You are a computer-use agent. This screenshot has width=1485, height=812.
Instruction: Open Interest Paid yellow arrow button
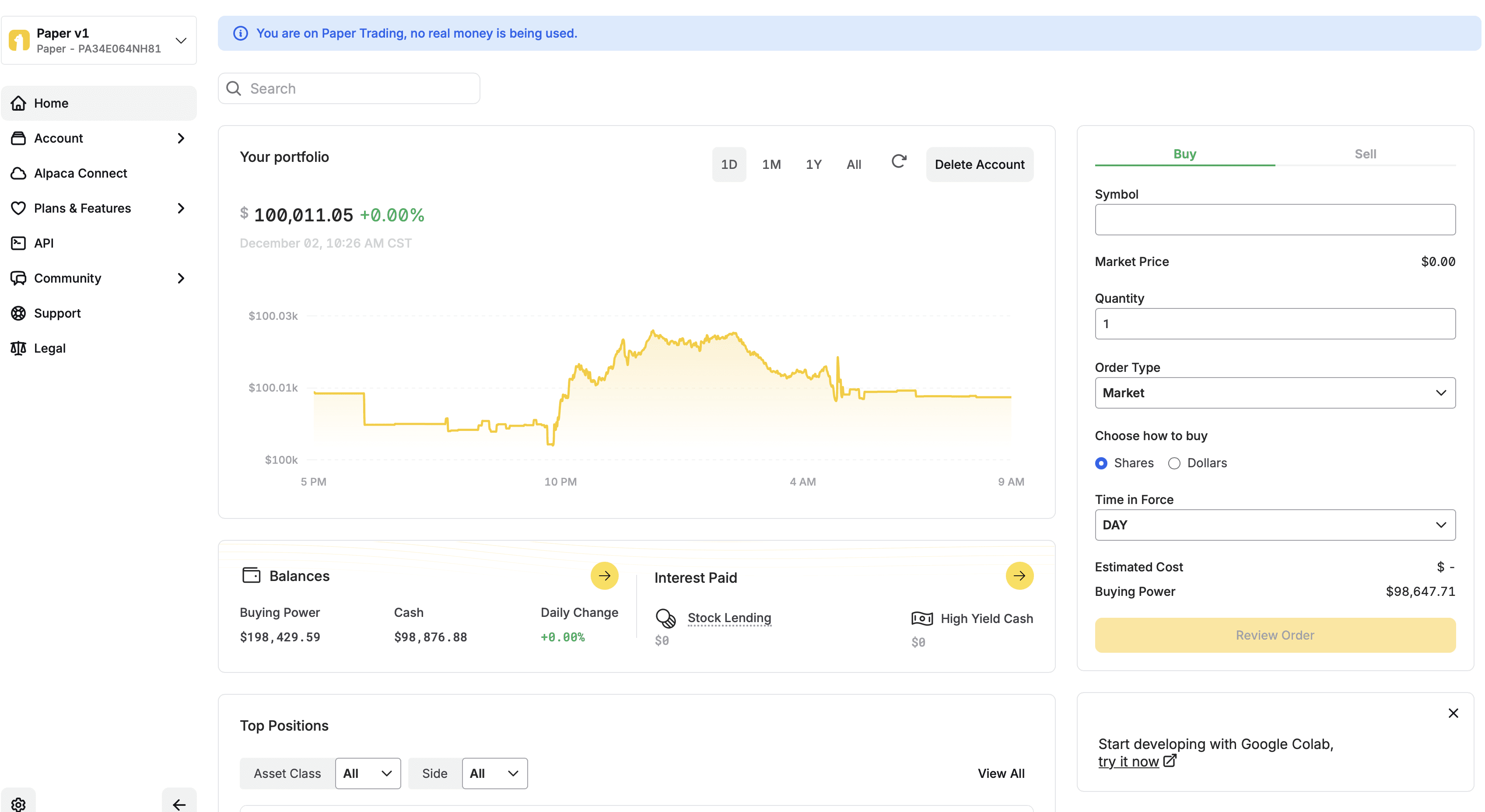(x=1019, y=575)
